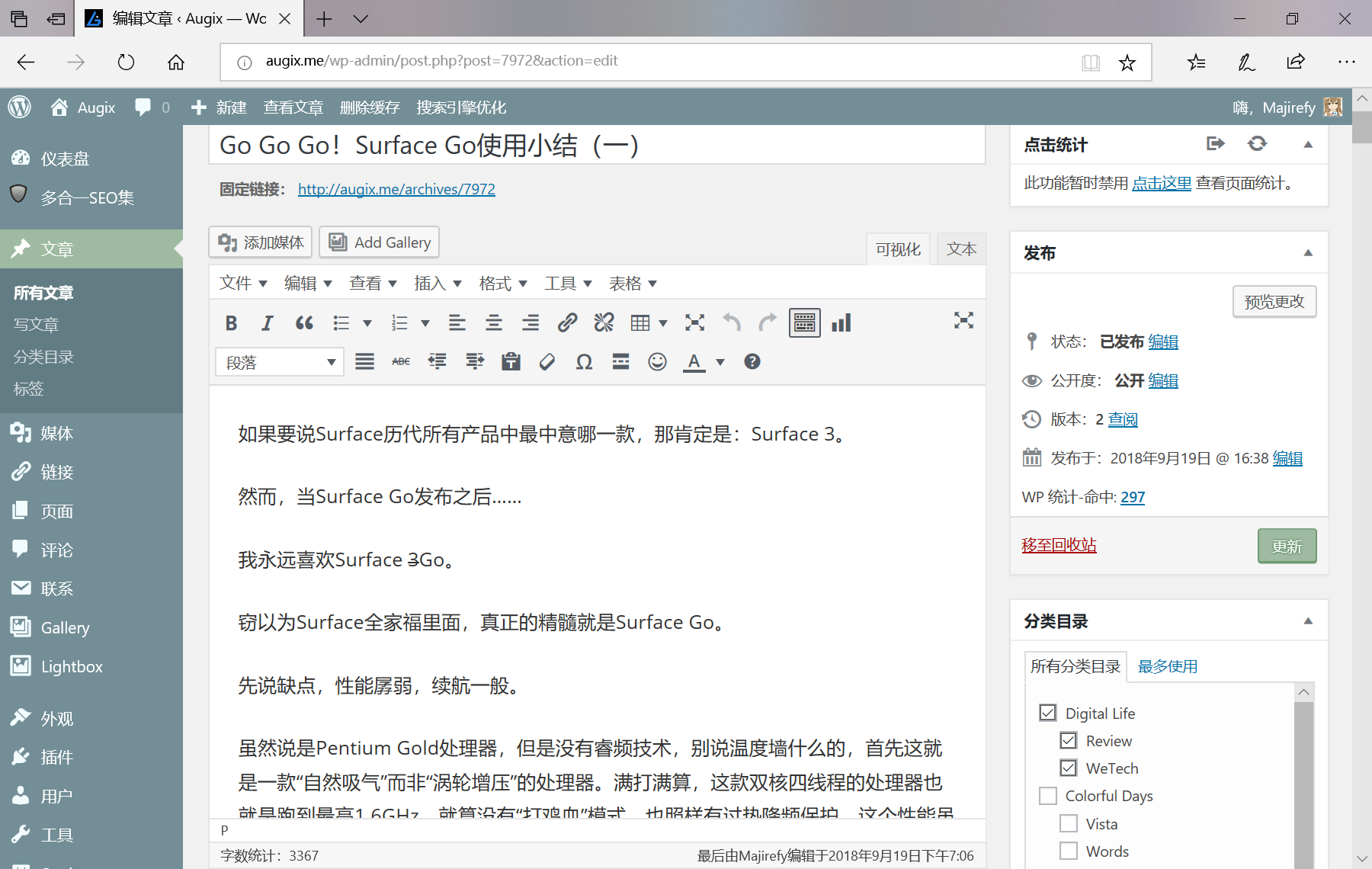Enable the Vista category checkbox
The width and height of the screenshot is (1372, 869).
(x=1069, y=824)
